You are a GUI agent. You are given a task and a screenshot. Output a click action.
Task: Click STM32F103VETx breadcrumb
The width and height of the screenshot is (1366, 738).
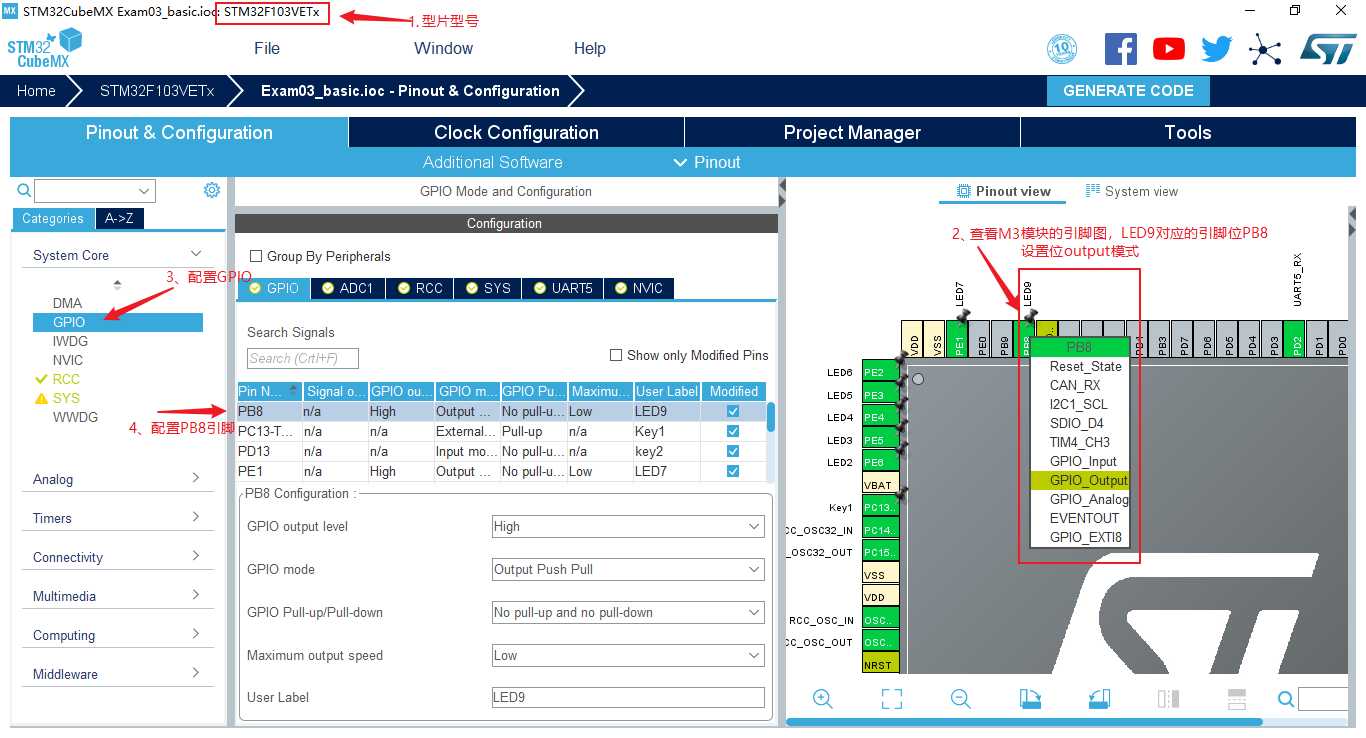click(x=157, y=90)
